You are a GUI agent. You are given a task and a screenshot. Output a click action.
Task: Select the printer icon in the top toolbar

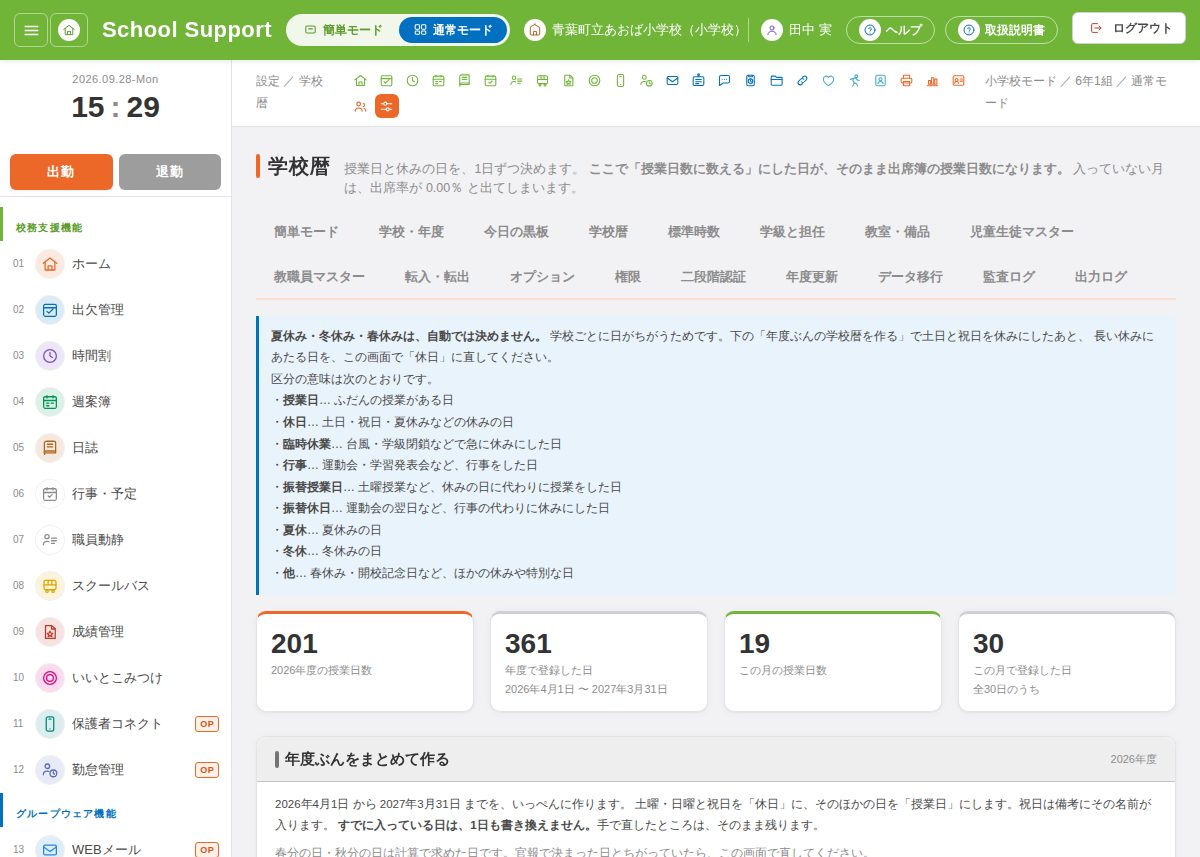(906, 81)
